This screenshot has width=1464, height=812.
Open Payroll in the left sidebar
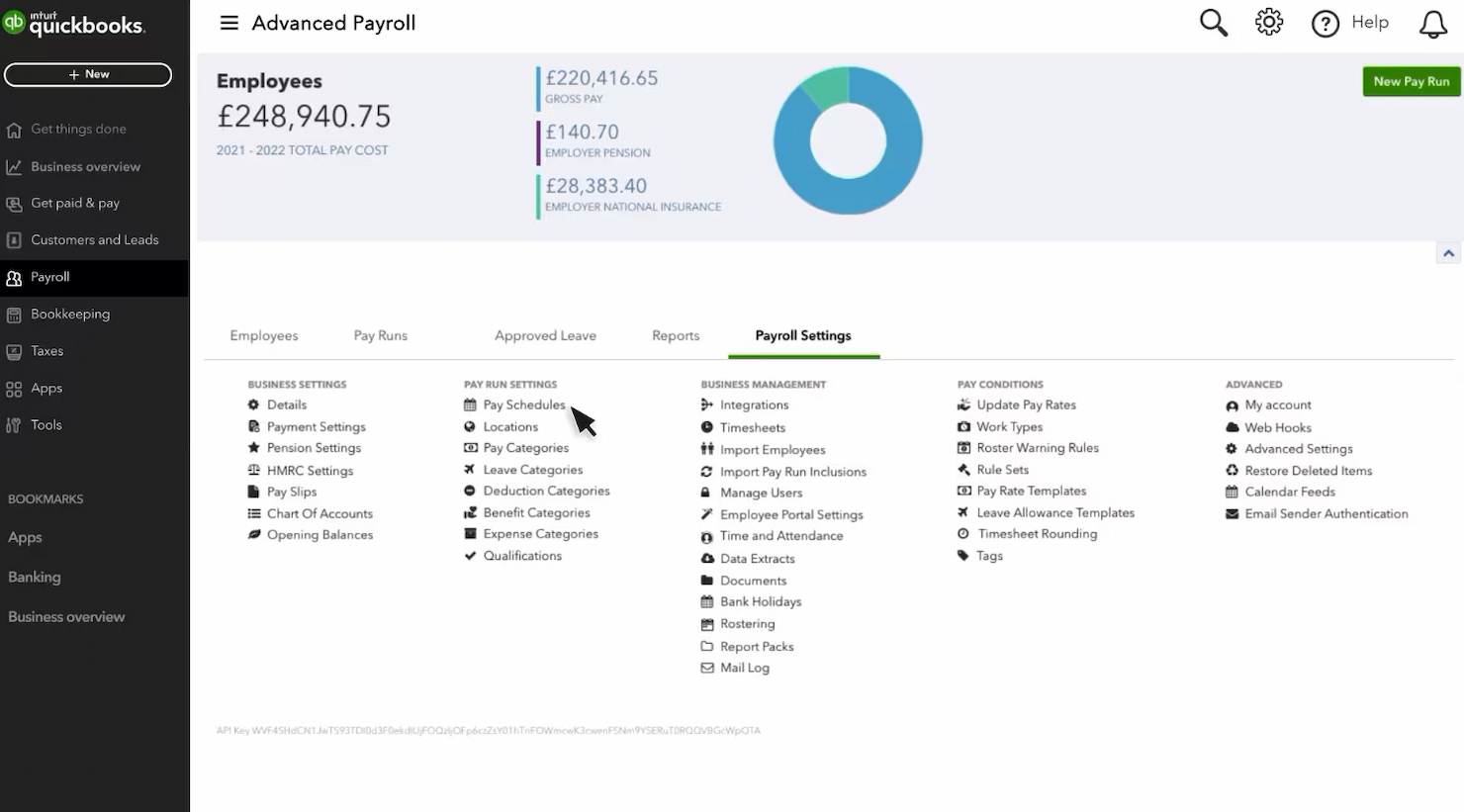click(x=94, y=278)
